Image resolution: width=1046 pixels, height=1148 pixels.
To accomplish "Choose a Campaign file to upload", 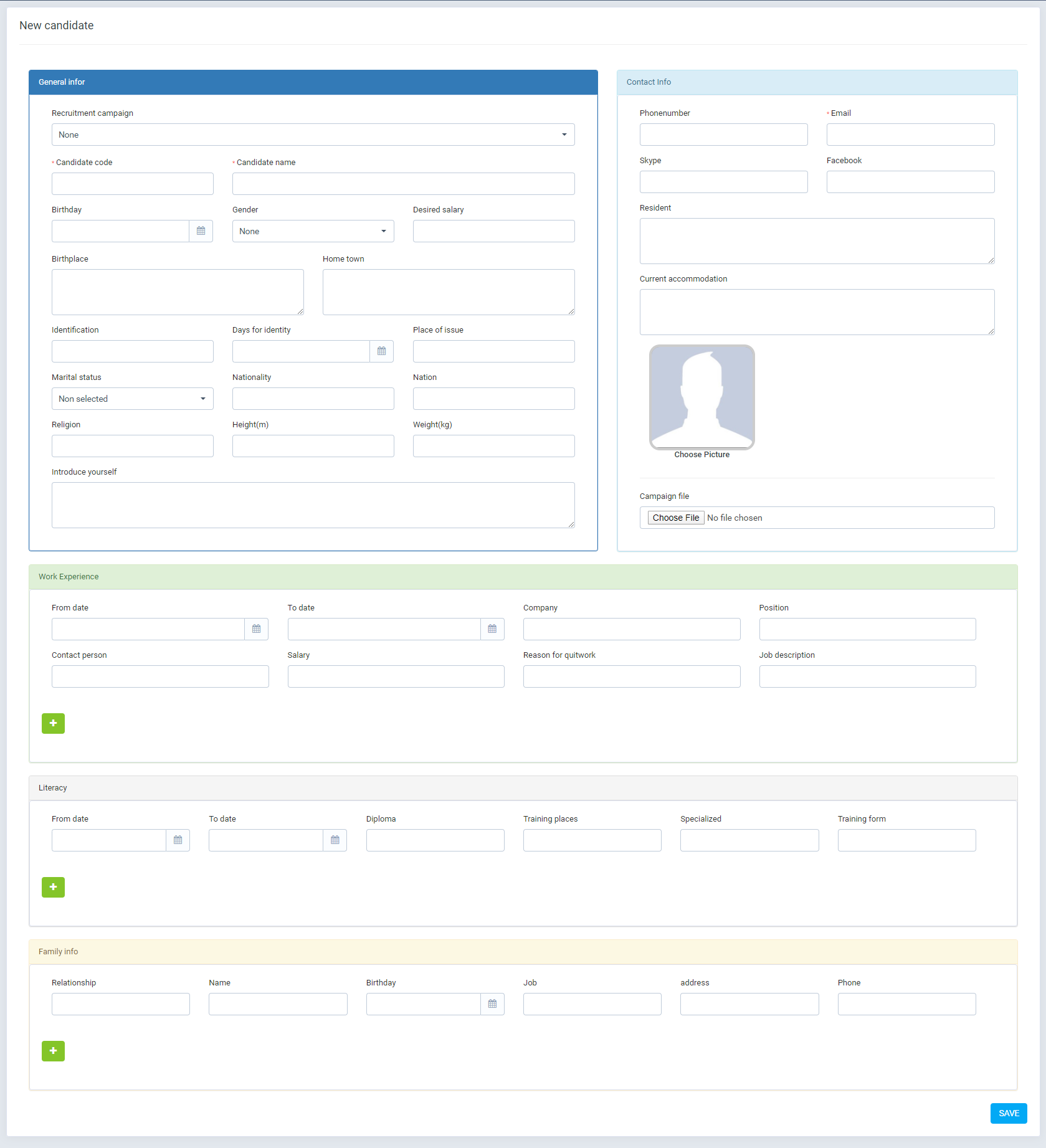I will (x=675, y=517).
